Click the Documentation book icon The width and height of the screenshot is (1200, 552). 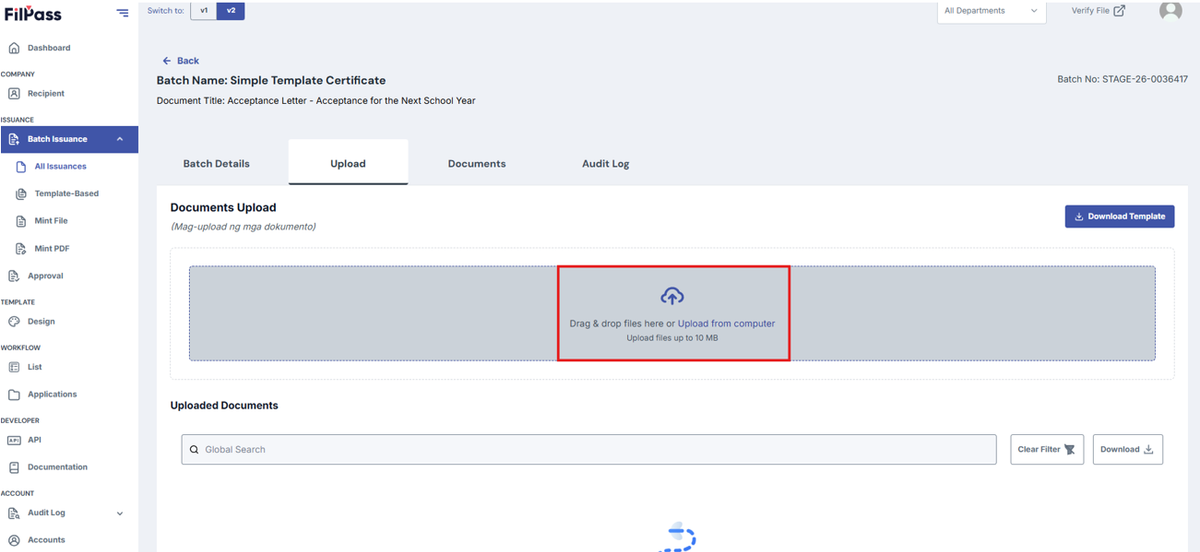click(x=14, y=467)
